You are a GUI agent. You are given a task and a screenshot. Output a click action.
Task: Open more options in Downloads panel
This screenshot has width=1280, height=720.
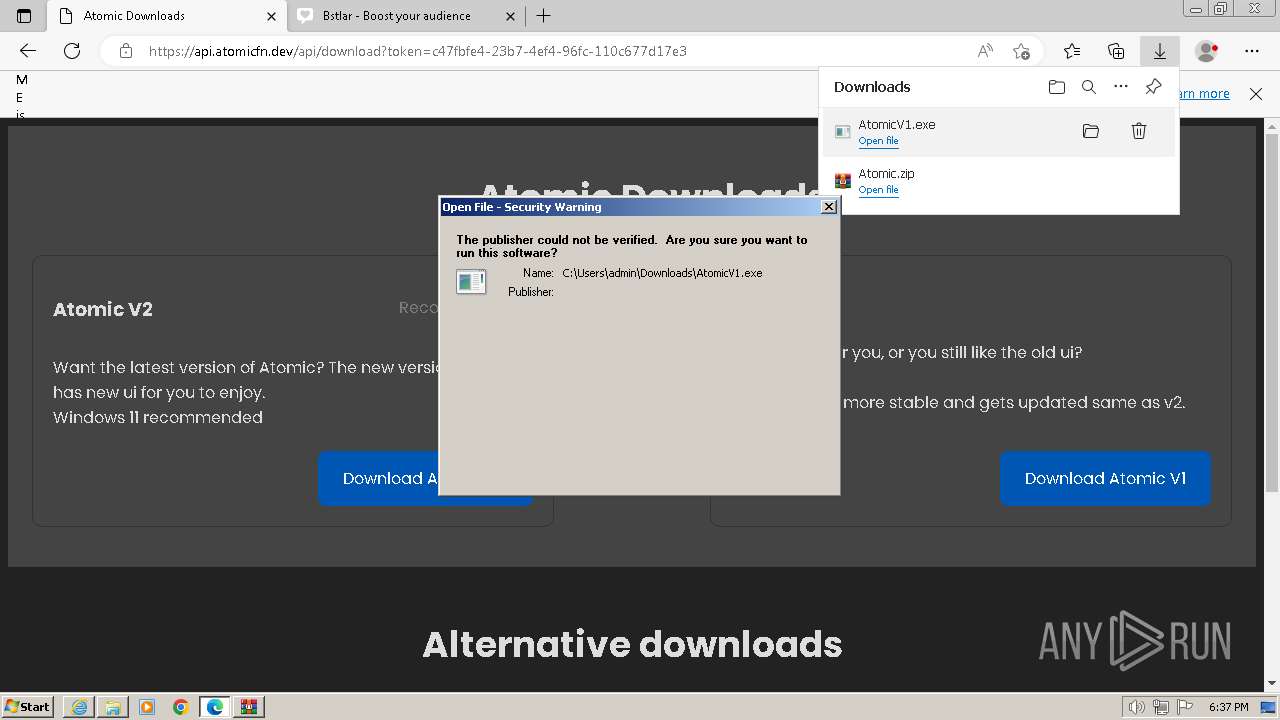[1121, 87]
